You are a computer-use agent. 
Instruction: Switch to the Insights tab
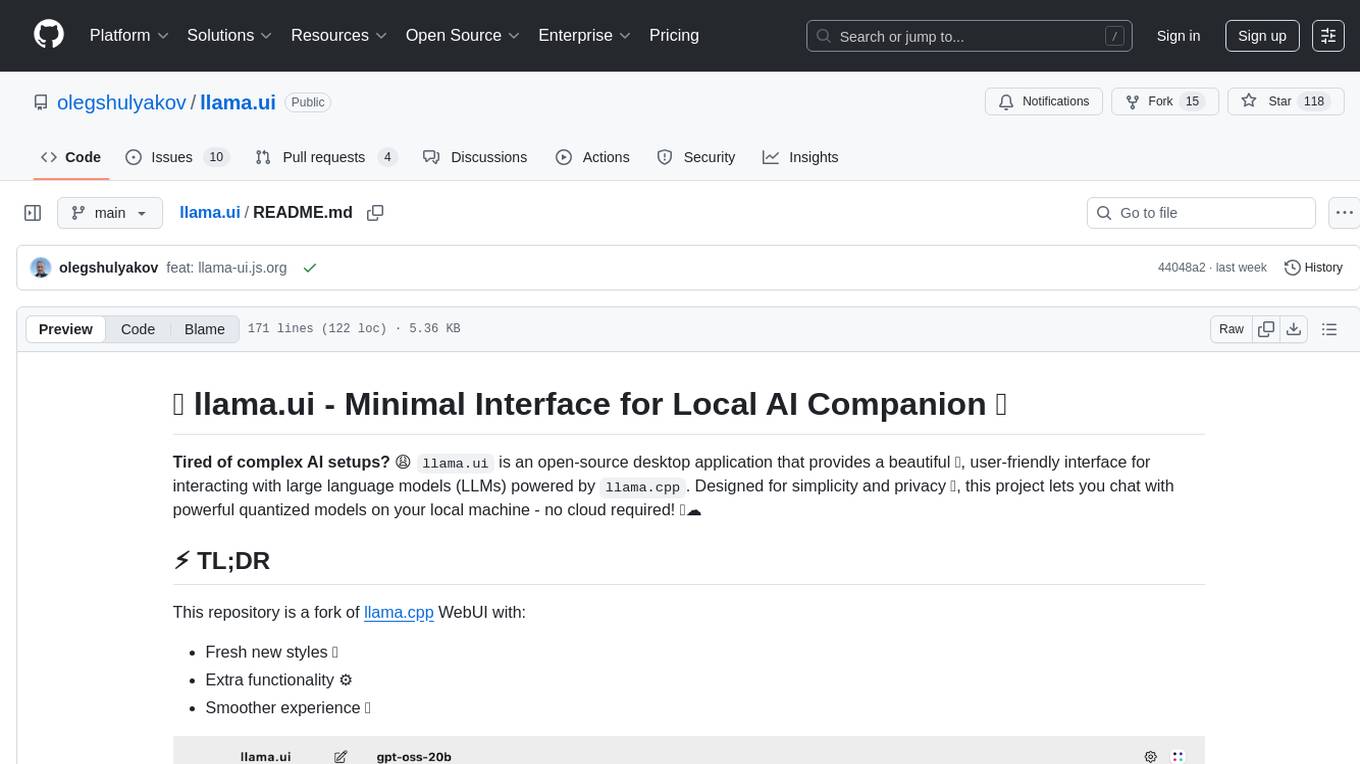[800, 157]
